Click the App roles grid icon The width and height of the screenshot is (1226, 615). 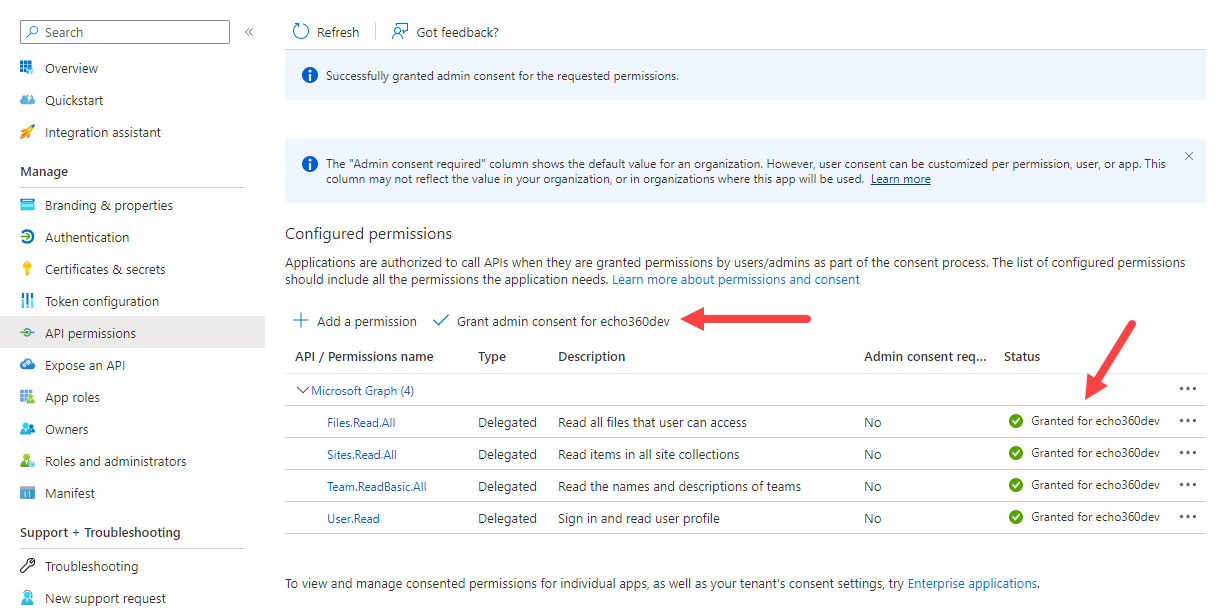click(x=27, y=397)
